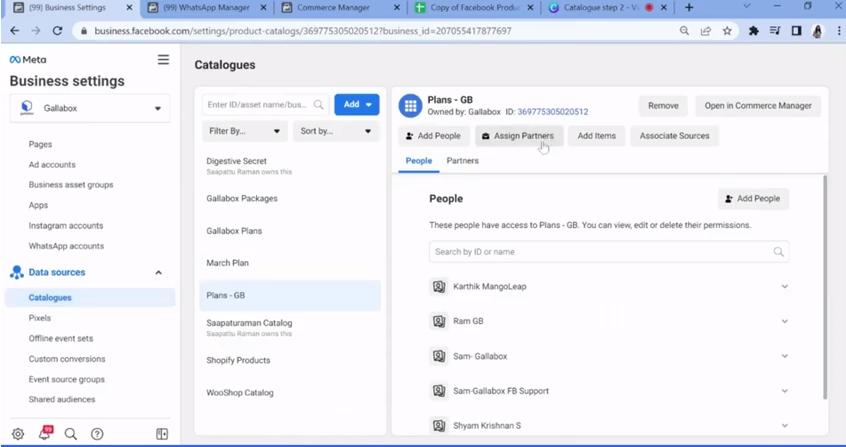Bookmark this page with the star icon
This screenshot has width=846, height=447.
click(727, 31)
